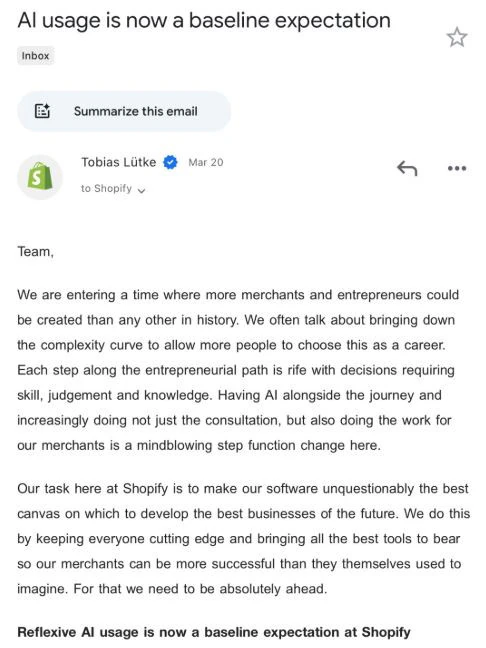Click the paragraph beginning 'Our task here'
This screenshot has height=648, width=486.
coord(244,538)
